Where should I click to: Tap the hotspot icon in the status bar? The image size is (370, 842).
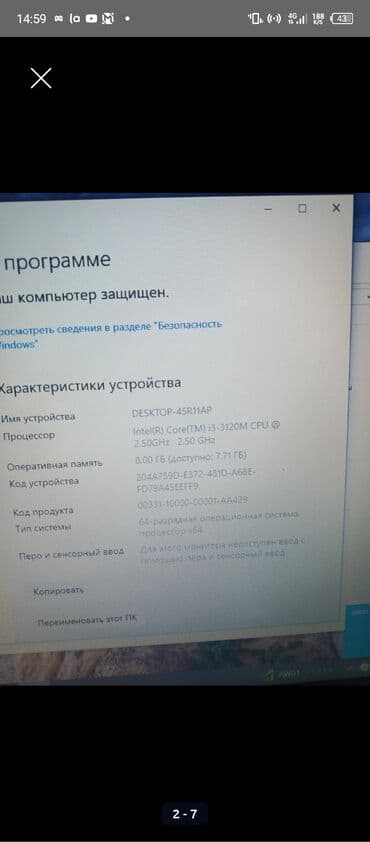click(274, 19)
